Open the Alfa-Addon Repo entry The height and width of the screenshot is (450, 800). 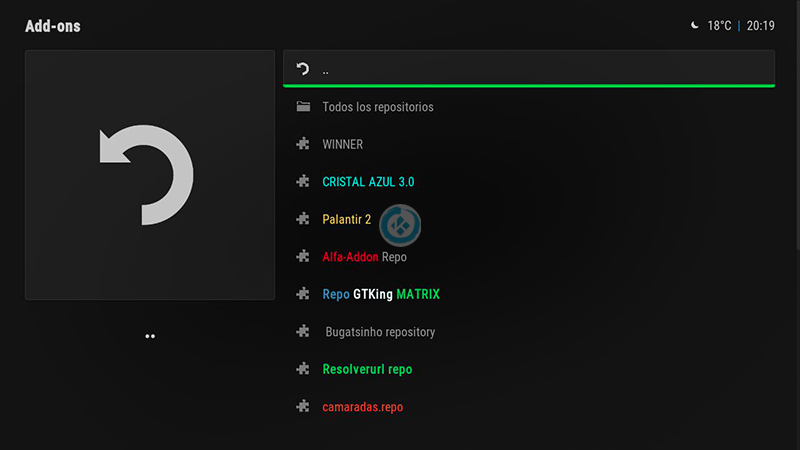364,257
